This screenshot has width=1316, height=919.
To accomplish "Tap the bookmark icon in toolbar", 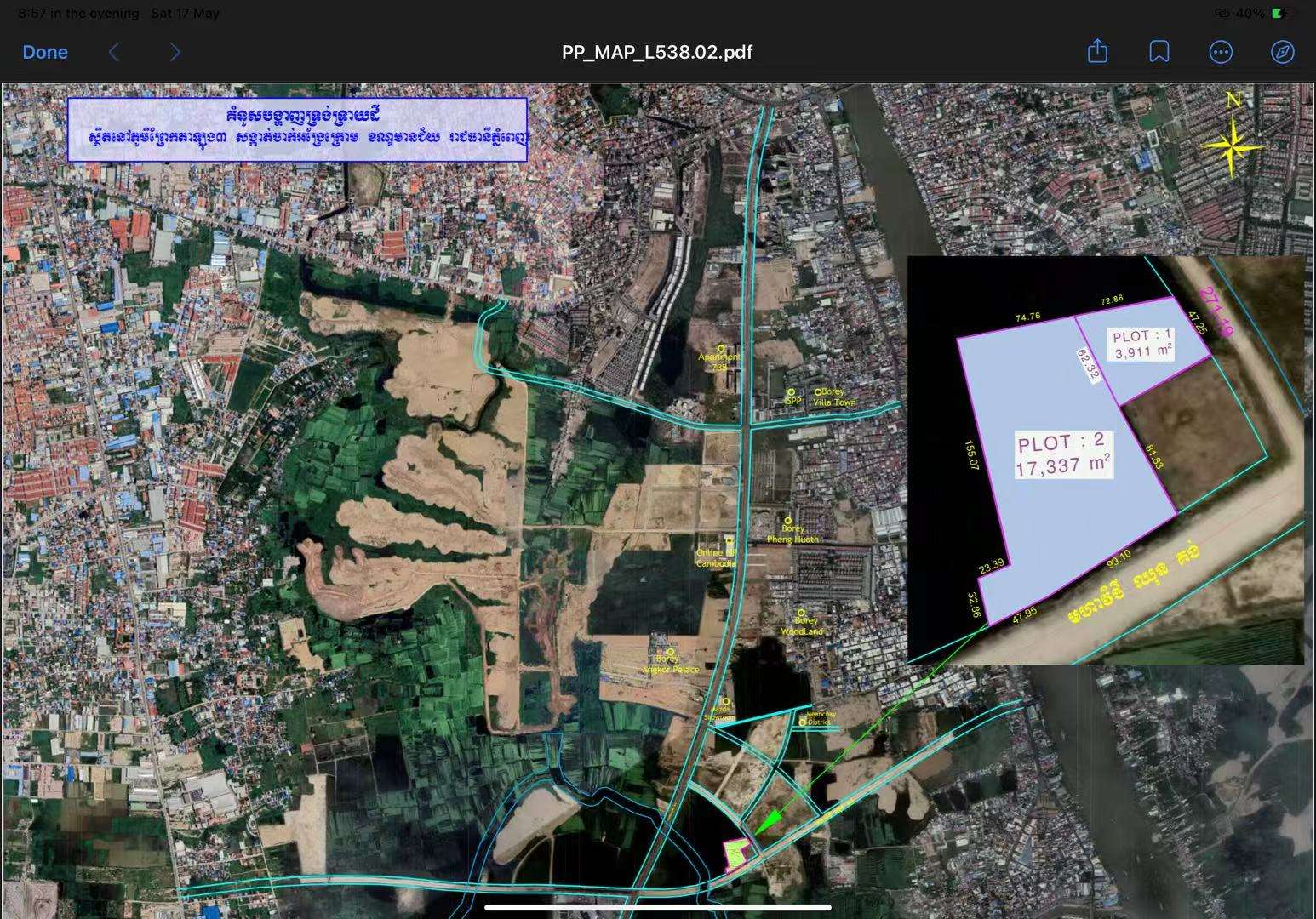I will coord(1159,53).
